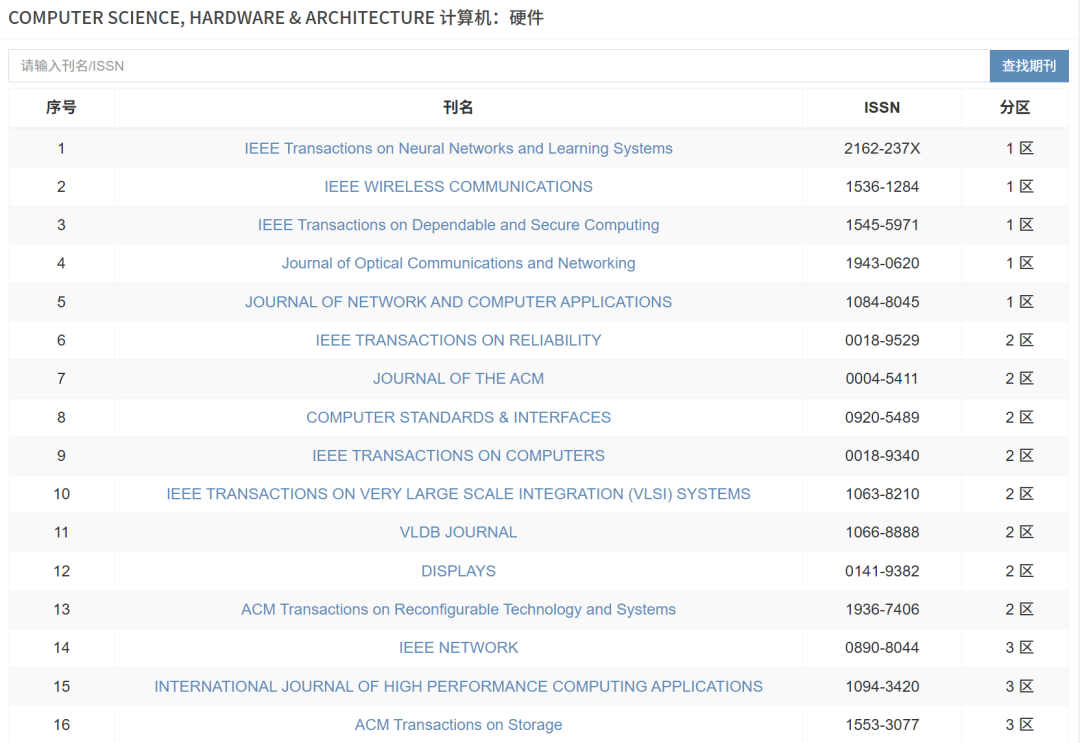
Task: Select ISSN value 0890-8044
Action: pos(882,647)
